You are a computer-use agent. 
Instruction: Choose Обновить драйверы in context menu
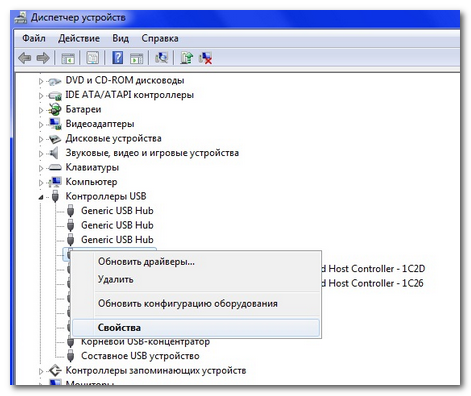pos(146,262)
